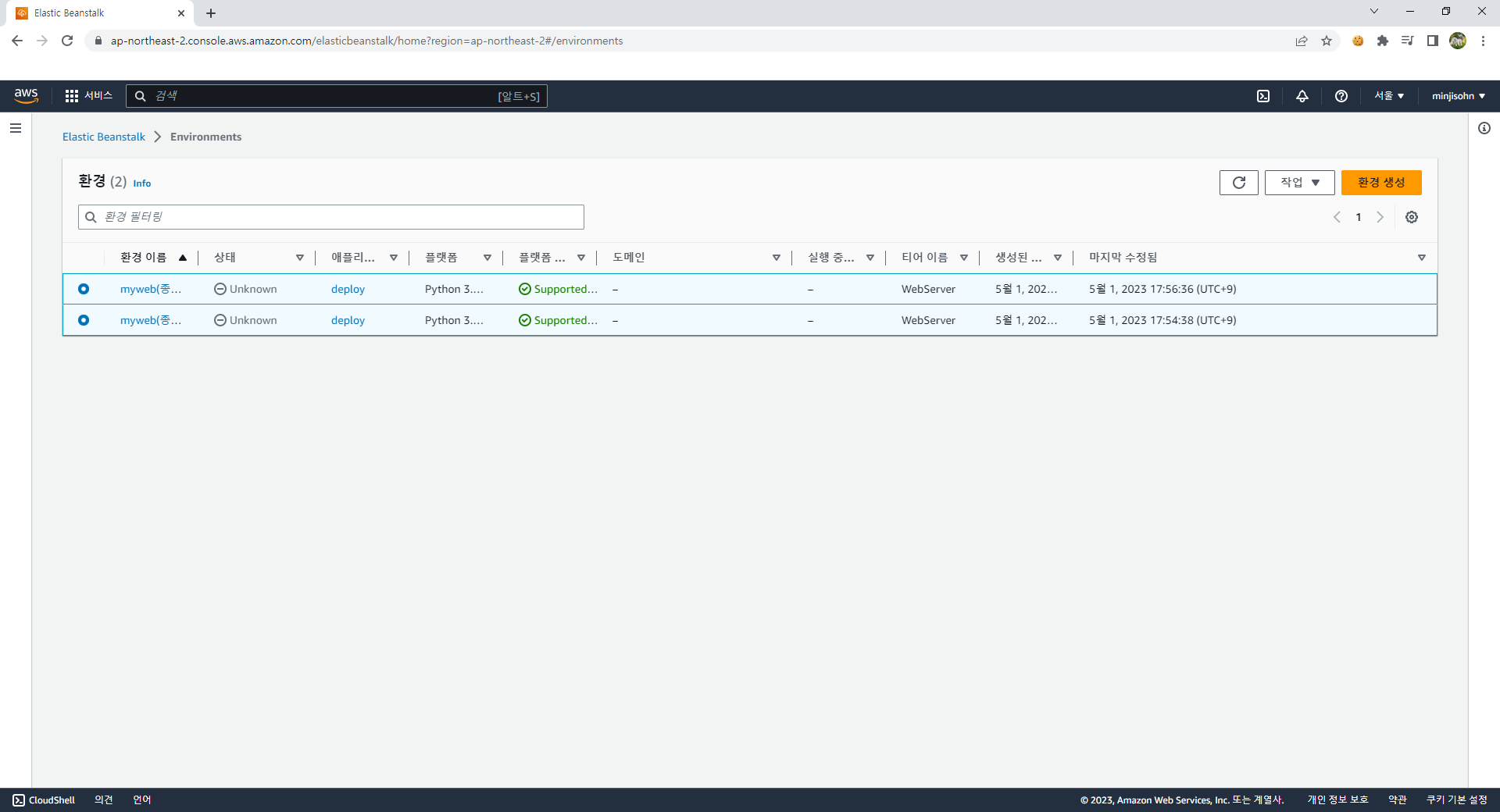Open a new browser tab
Viewport: 1500px width, 812px height.
point(211,13)
